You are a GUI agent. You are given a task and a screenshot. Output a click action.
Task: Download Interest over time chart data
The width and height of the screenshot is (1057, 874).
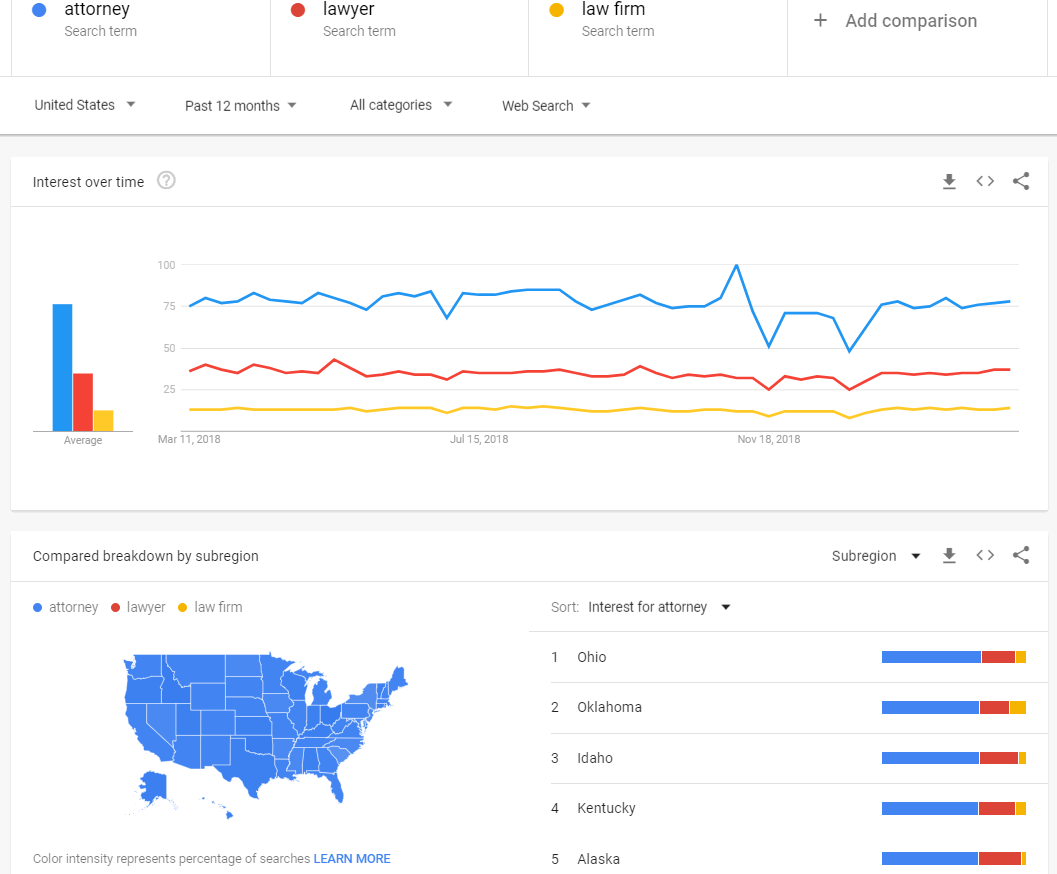(949, 181)
